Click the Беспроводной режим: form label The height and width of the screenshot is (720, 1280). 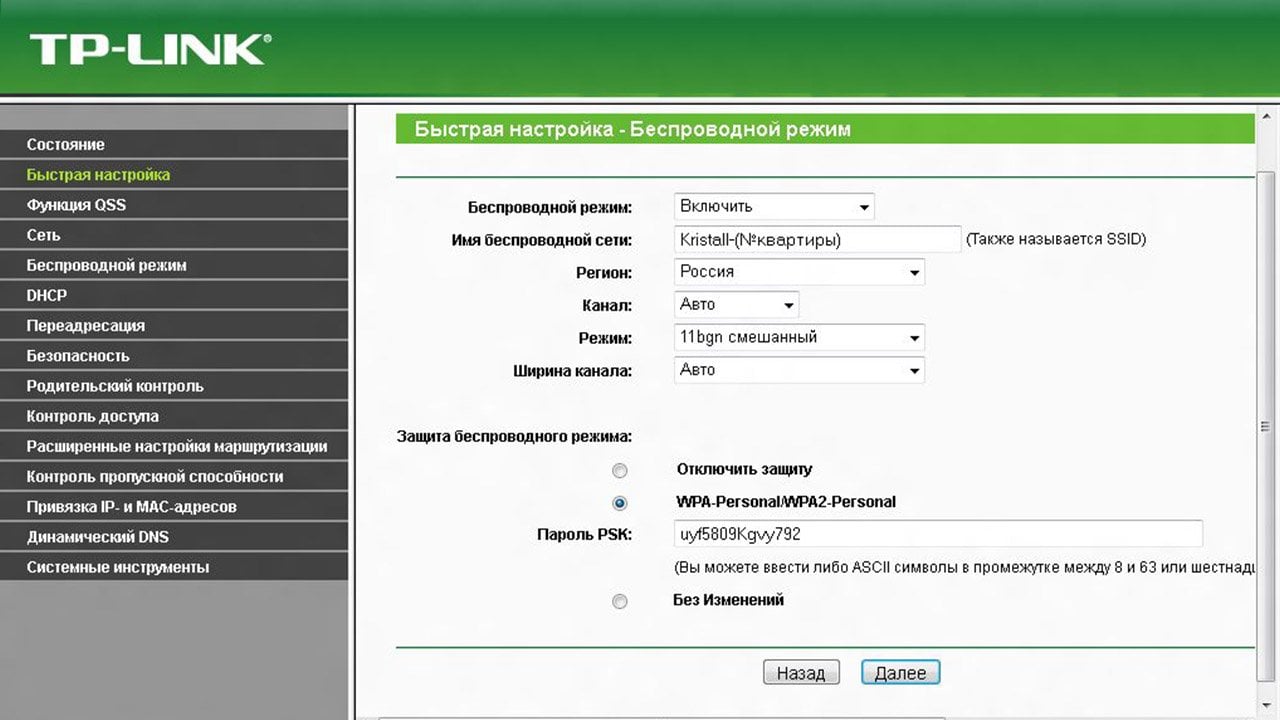click(550, 208)
